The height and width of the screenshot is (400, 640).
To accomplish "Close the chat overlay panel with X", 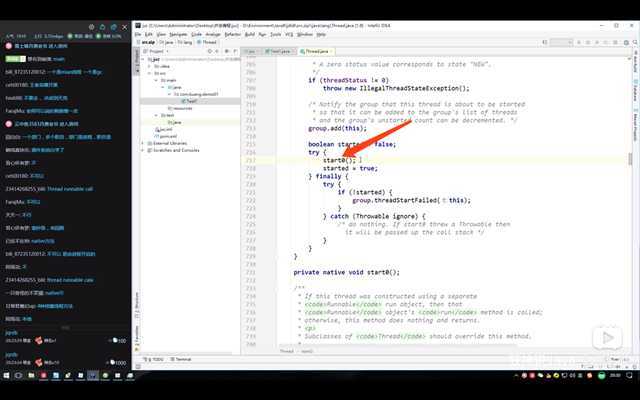I will (124, 27).
